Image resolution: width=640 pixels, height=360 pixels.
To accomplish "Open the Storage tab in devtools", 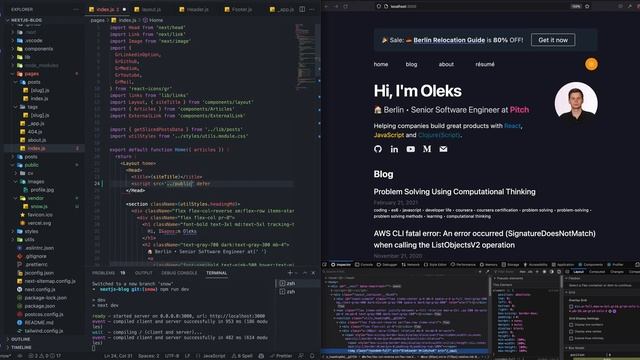I will click(x=511, y=264).
